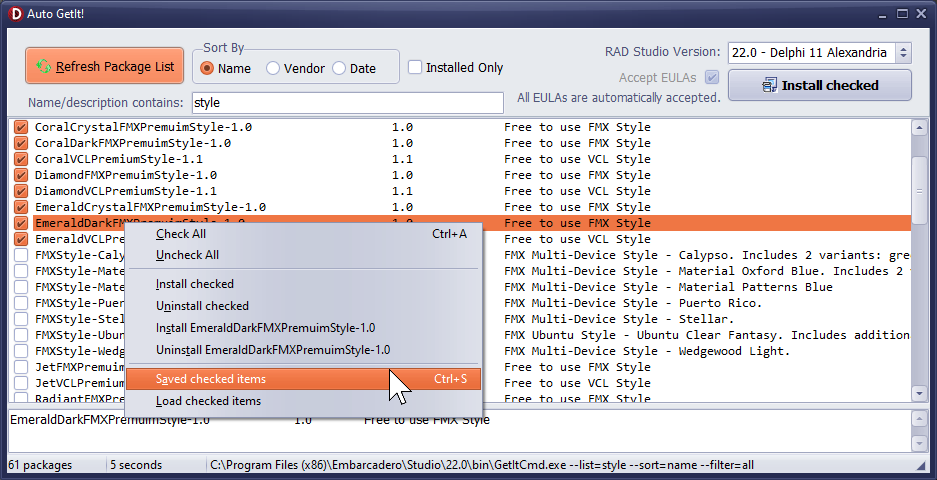Close the Auto GetIt! window
The height and width of the screenshot is (480, 937).
pos(921,13)
